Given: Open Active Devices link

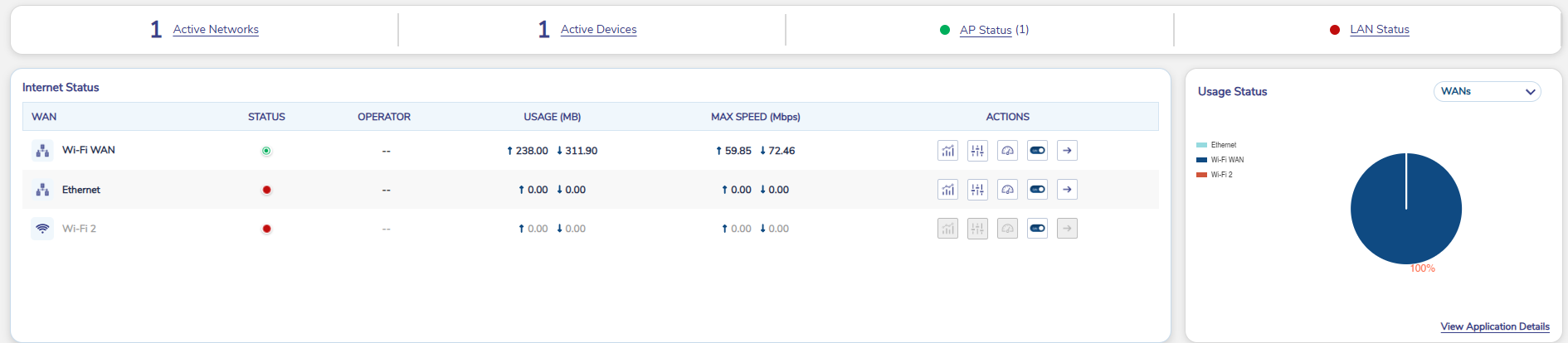Looking at the screenshot, I should tap(598, 30).
